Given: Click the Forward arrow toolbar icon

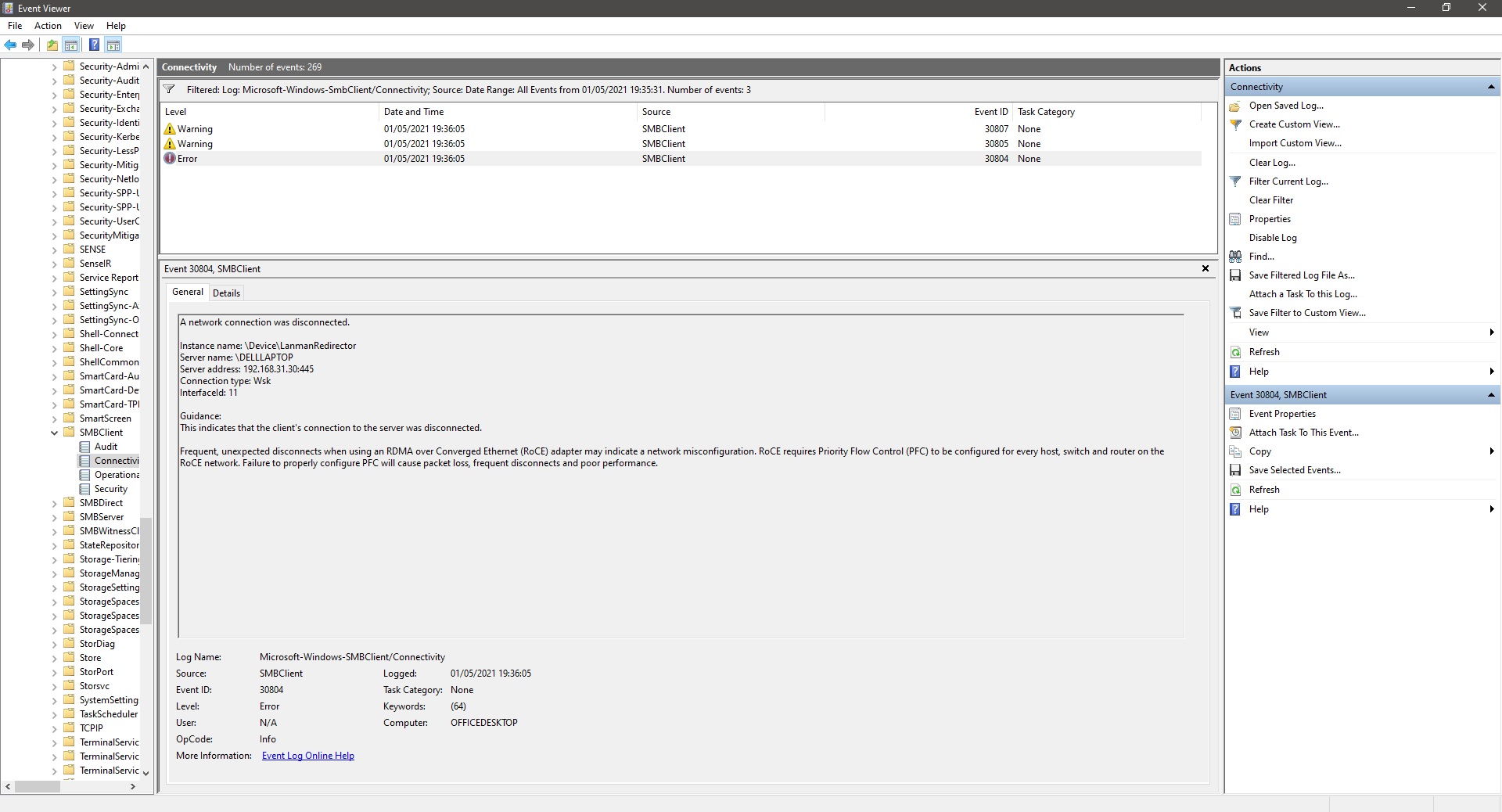Looking at the screenshot, I should 29,45.
